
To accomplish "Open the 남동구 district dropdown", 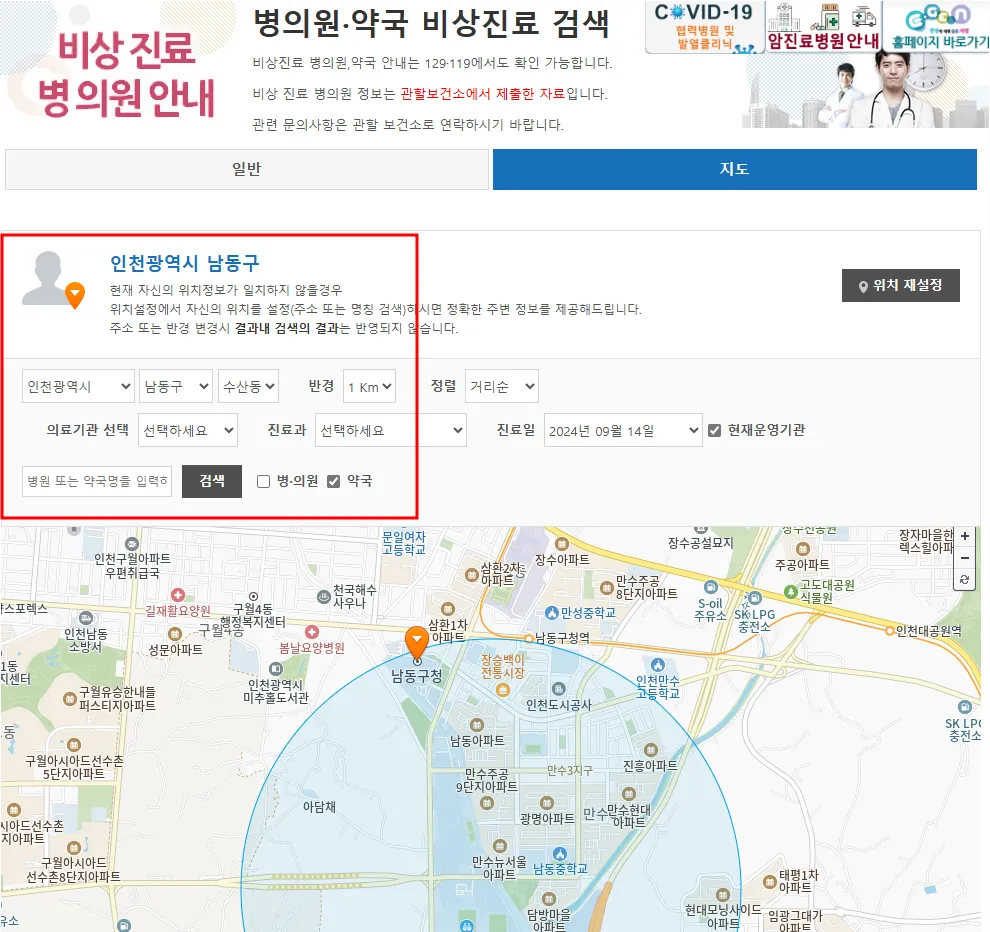I will [176, 386].
